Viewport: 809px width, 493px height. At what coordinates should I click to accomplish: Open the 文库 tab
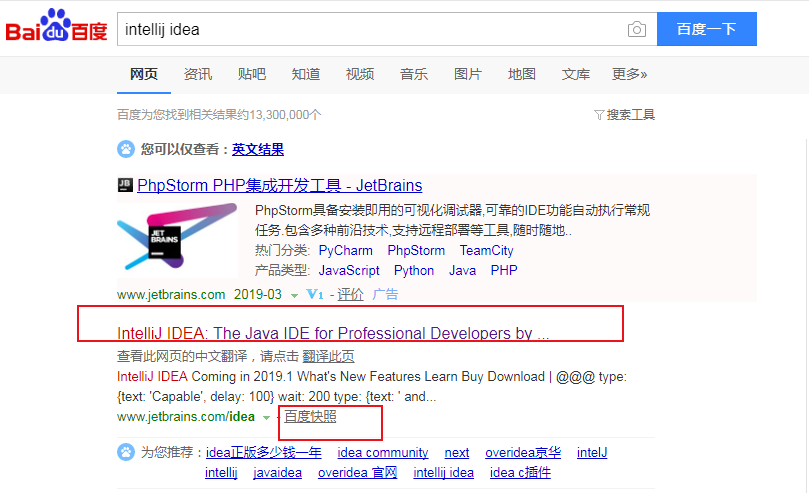tap(576, 74)
